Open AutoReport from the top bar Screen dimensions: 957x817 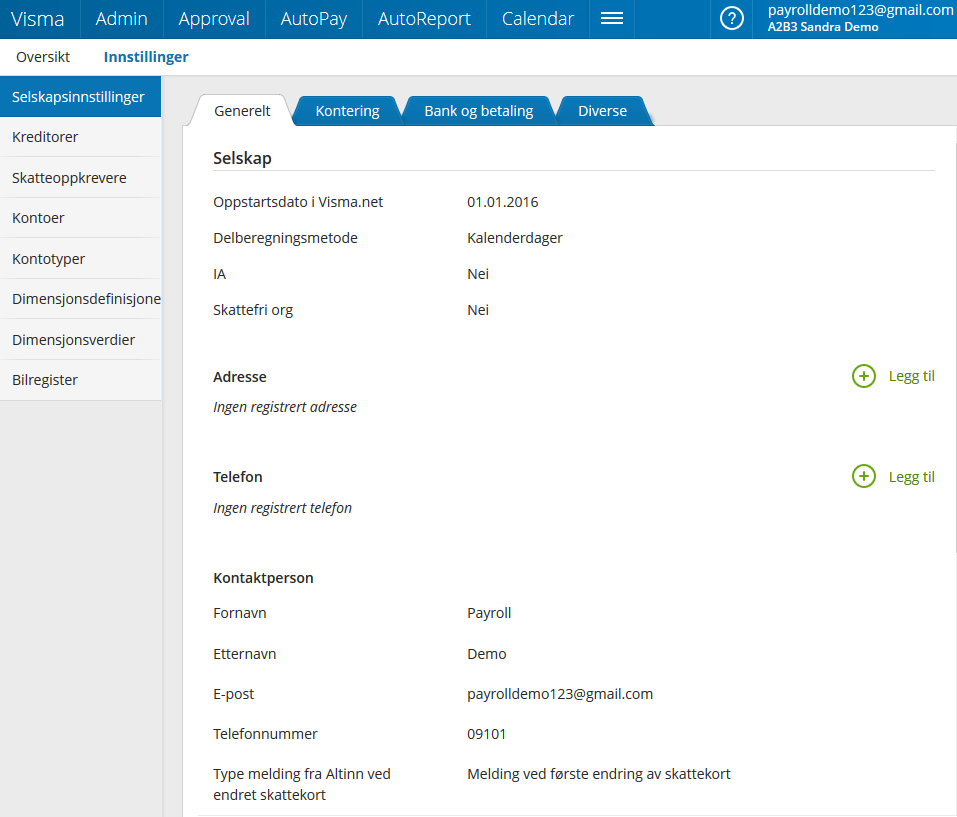tap(424, 19)
